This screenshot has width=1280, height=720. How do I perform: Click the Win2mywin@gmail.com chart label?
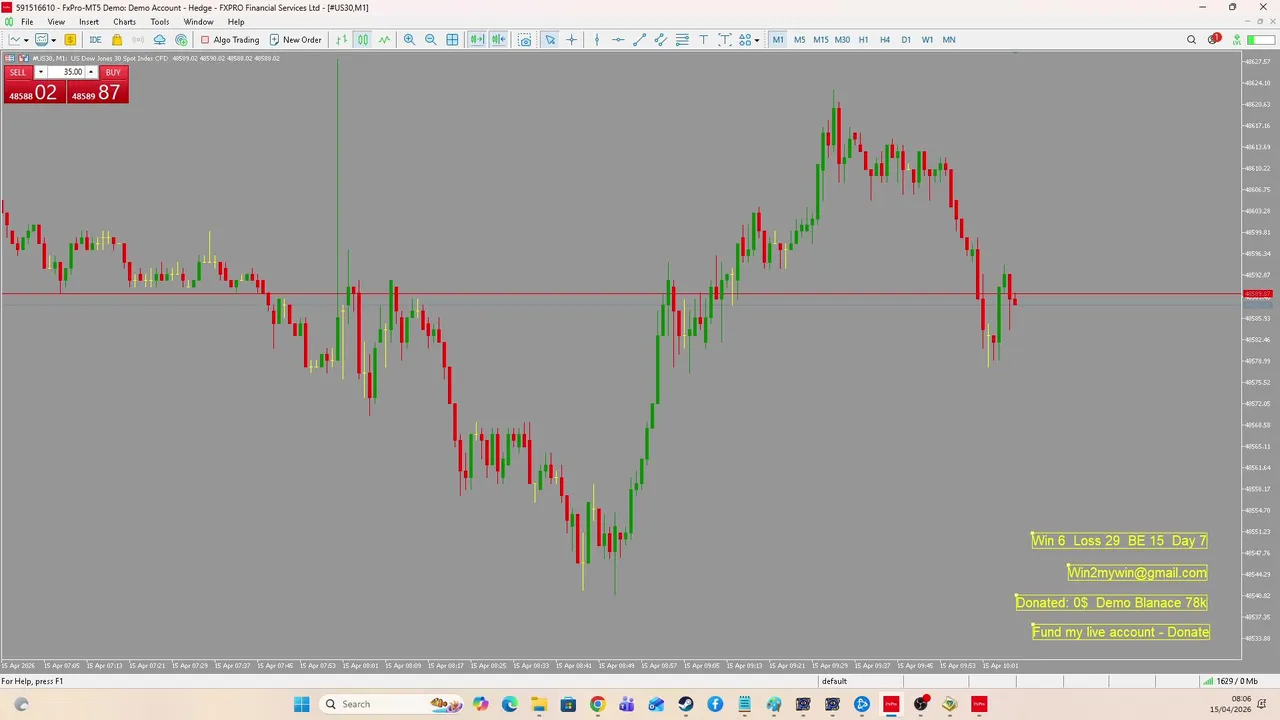tap(1137, 573)
